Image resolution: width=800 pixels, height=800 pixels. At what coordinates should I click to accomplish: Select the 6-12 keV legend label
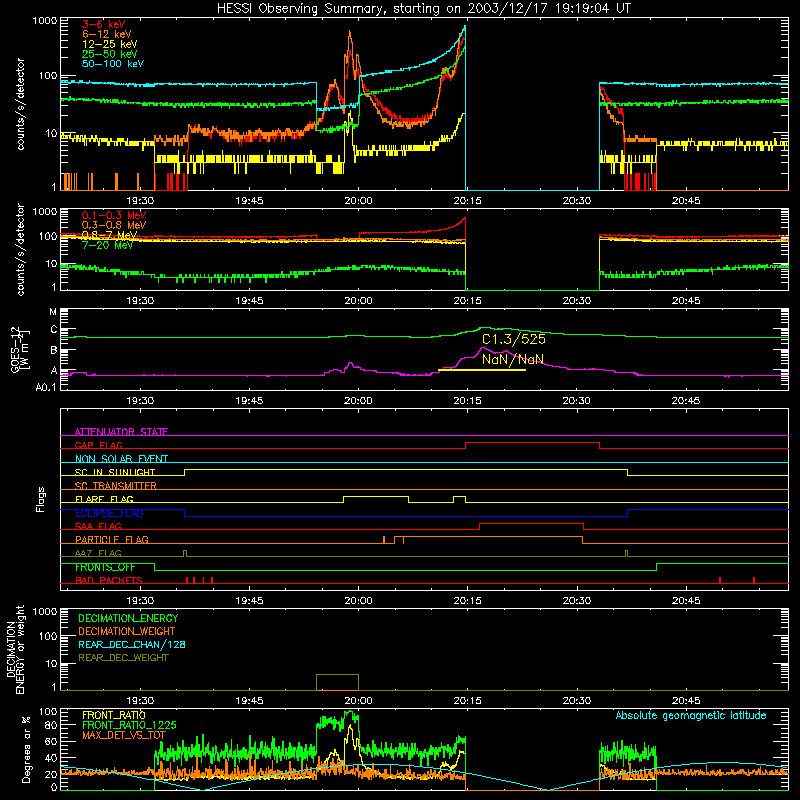(107, 34)
